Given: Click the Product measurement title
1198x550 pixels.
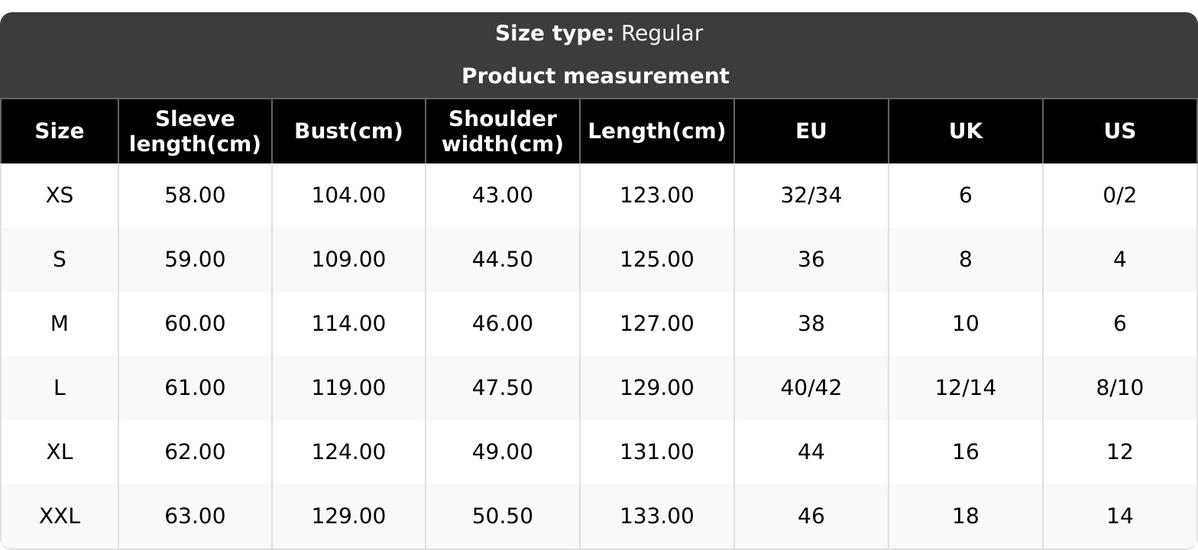Looking at the screenshot, I should 596,76.
